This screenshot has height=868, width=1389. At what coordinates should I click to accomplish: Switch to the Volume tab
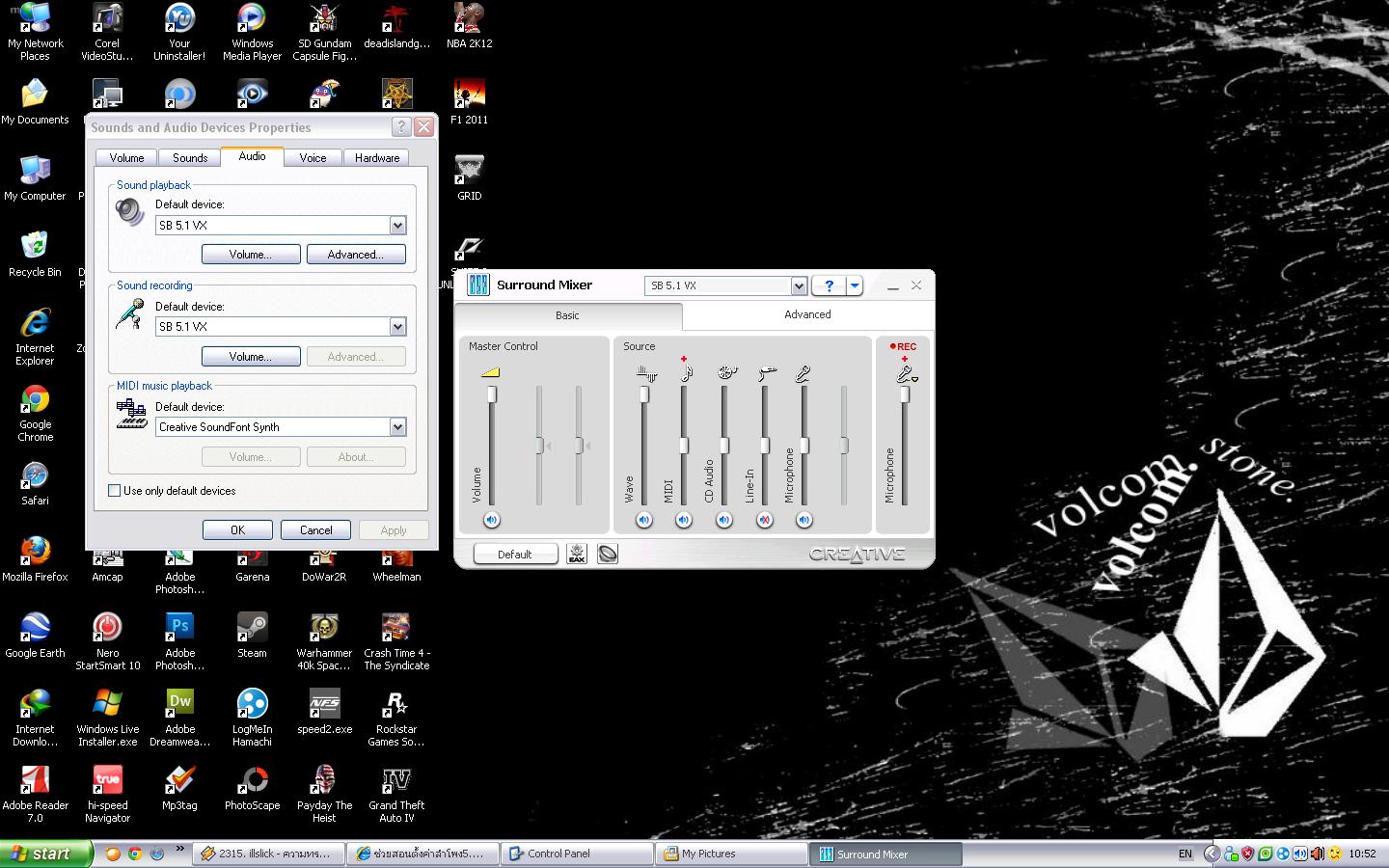126,158
